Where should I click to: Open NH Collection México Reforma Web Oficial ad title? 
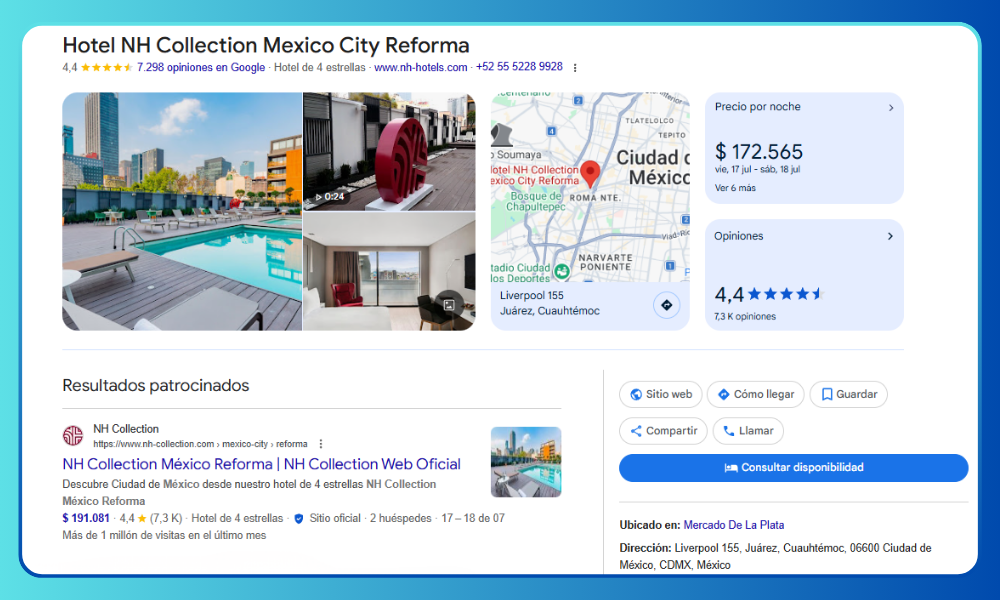pyautogui.click(x=261, y=464)
